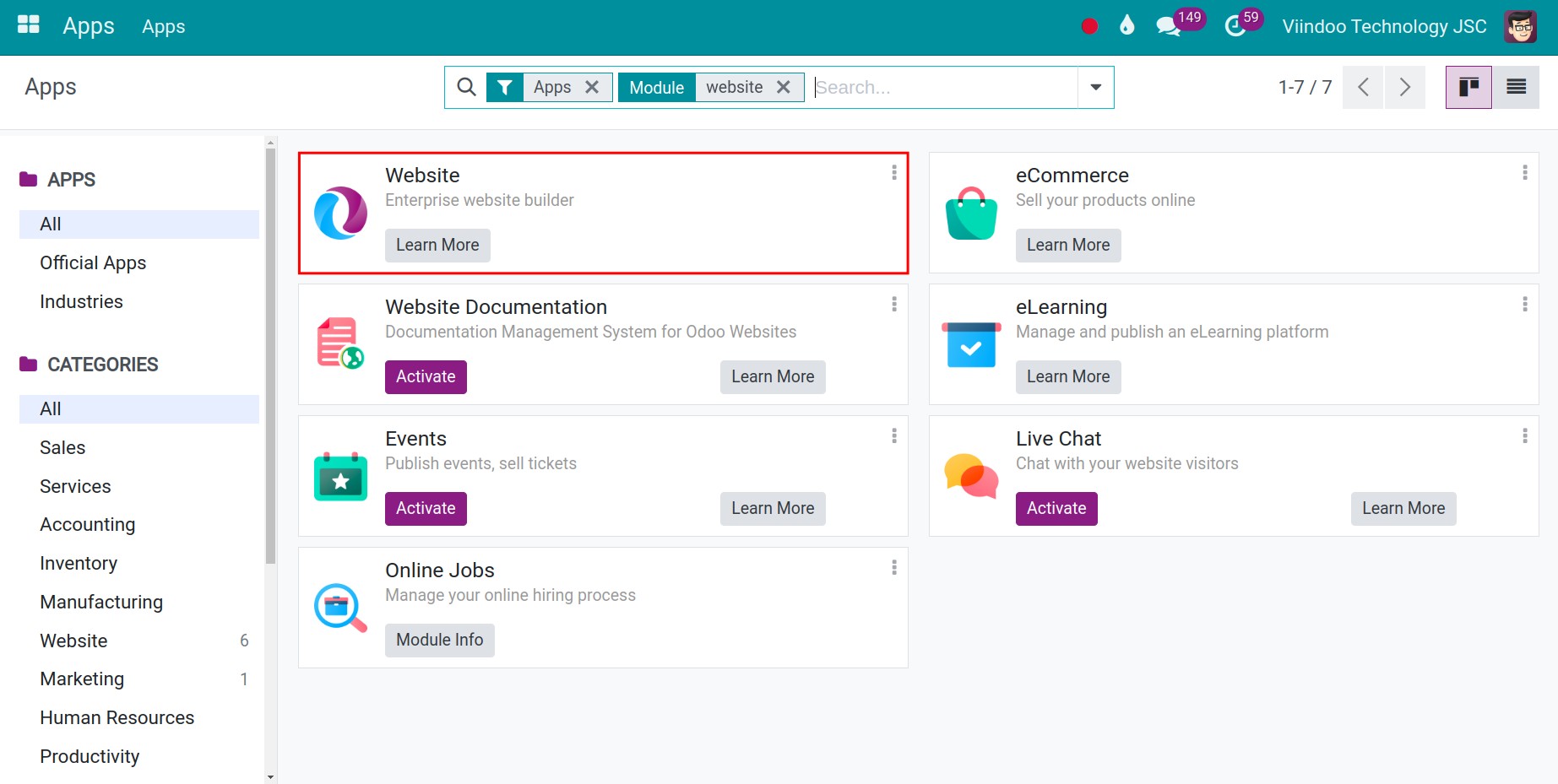Select All under CATEGORIES

pos(139,409)
